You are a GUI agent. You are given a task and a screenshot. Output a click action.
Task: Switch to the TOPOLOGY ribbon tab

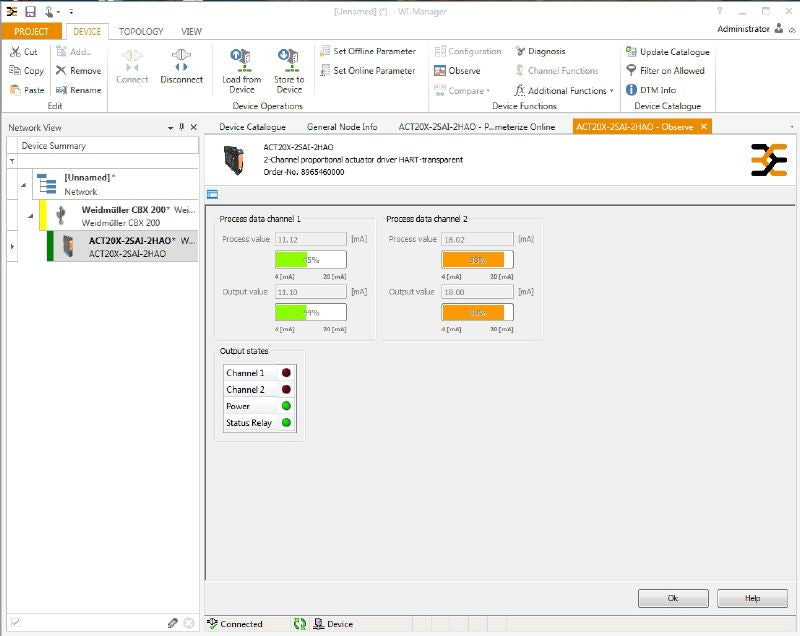coord(141,31)
